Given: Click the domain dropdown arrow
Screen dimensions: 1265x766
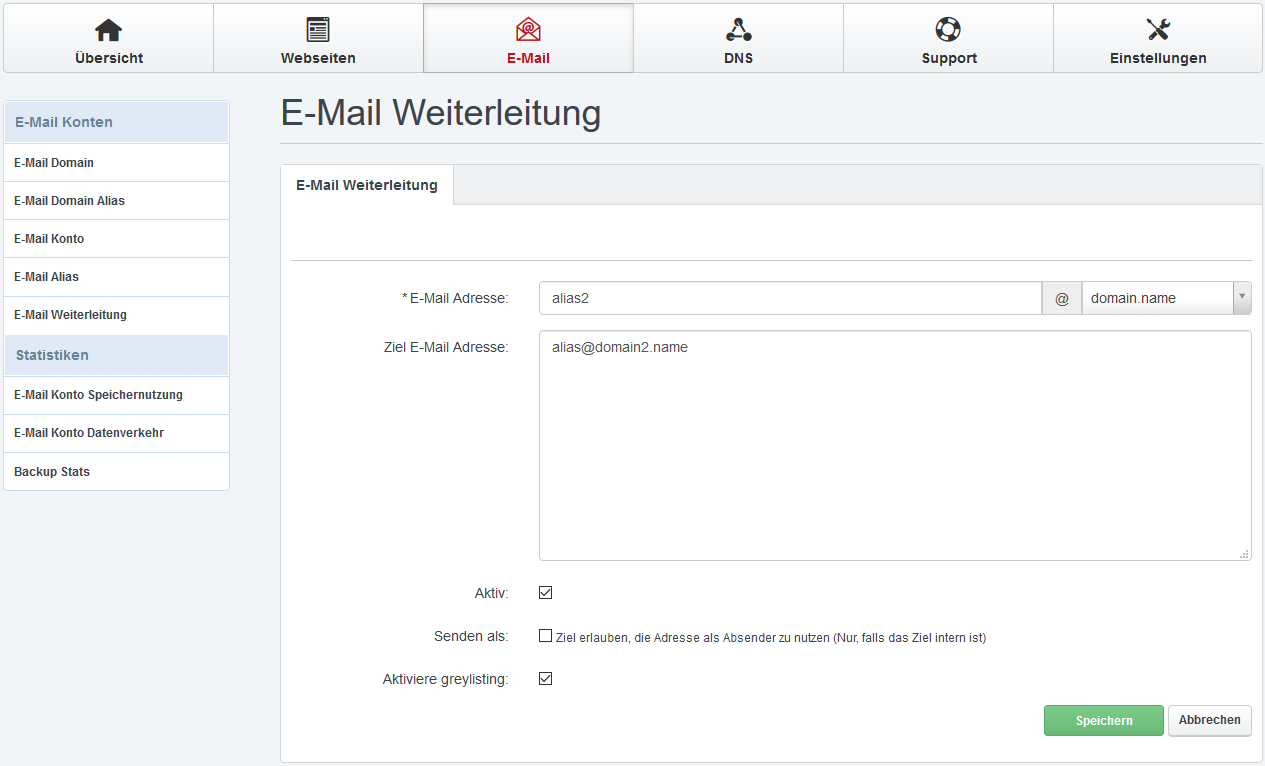Looking at the screenshot, I should point(1242,298).
